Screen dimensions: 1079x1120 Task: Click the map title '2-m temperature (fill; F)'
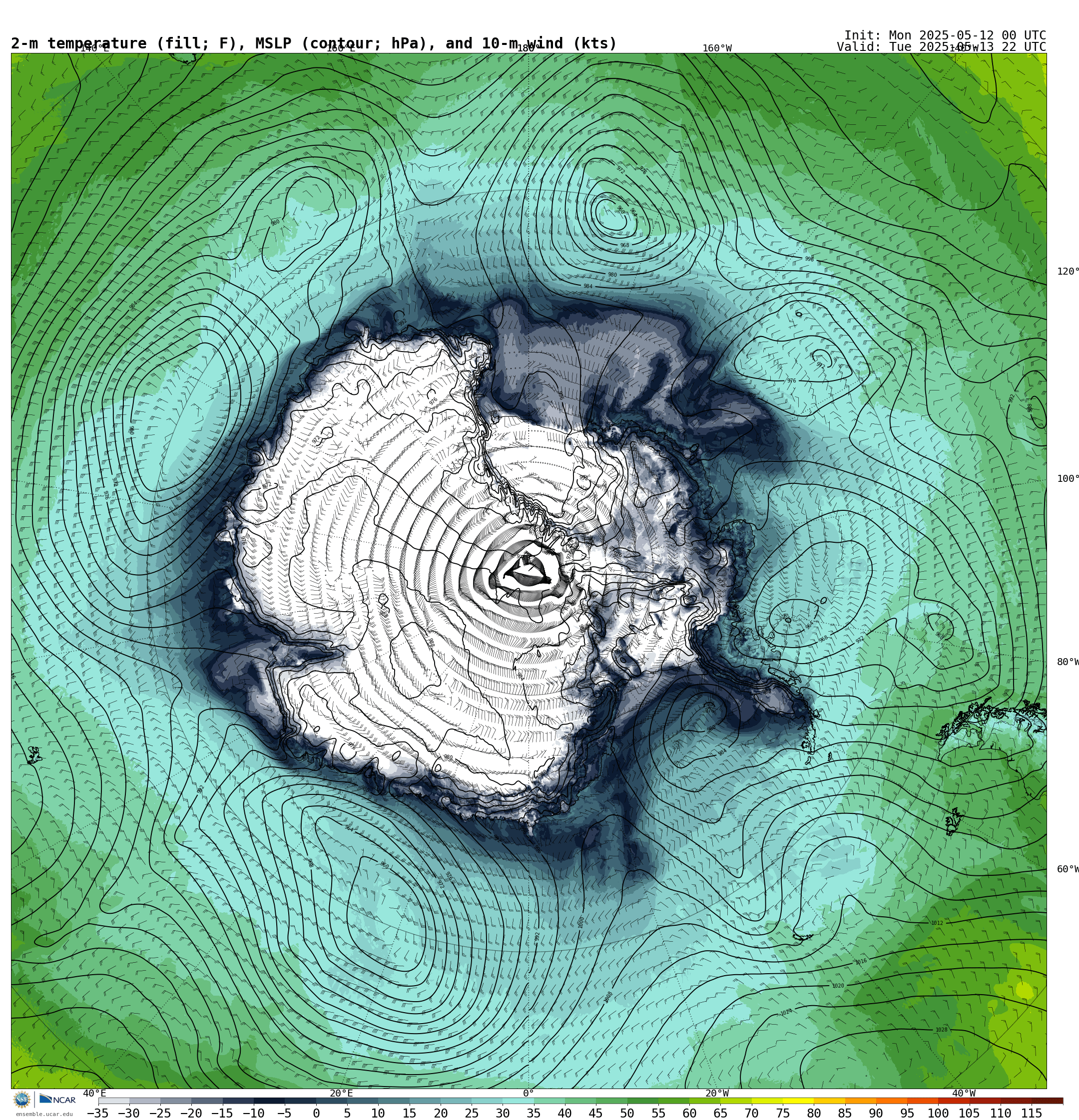click(123, 43)
